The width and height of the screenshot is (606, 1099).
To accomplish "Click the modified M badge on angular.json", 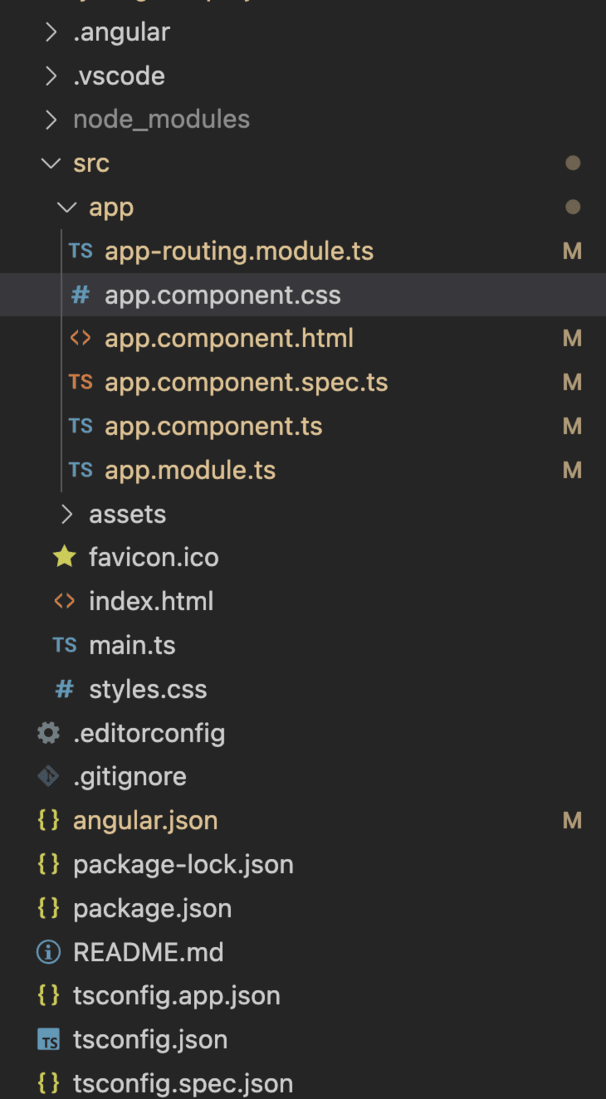I will click(572, 821).
